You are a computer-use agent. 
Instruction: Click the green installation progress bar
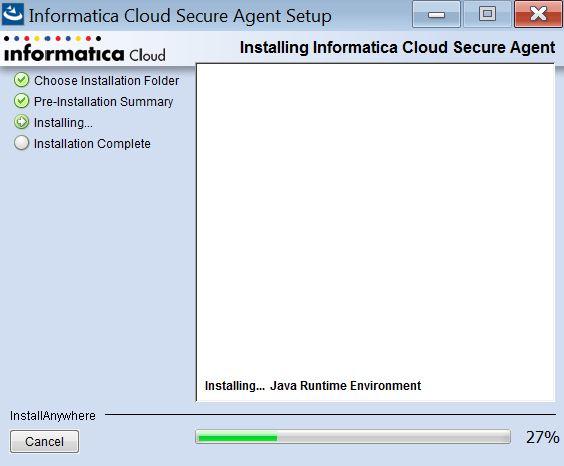click(x=353, y=437)
